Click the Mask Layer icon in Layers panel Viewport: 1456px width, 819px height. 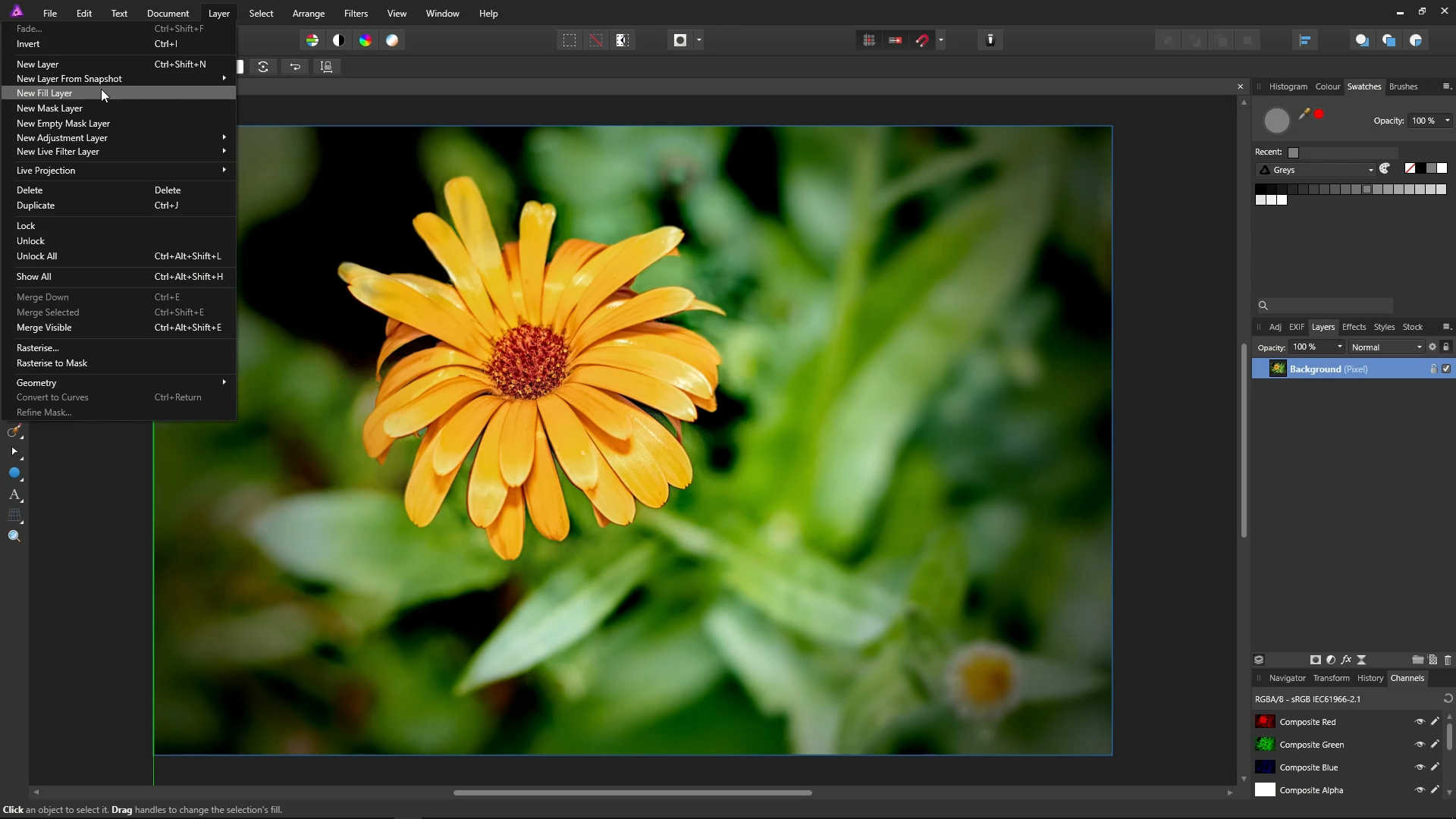(x=1316, y=660)
